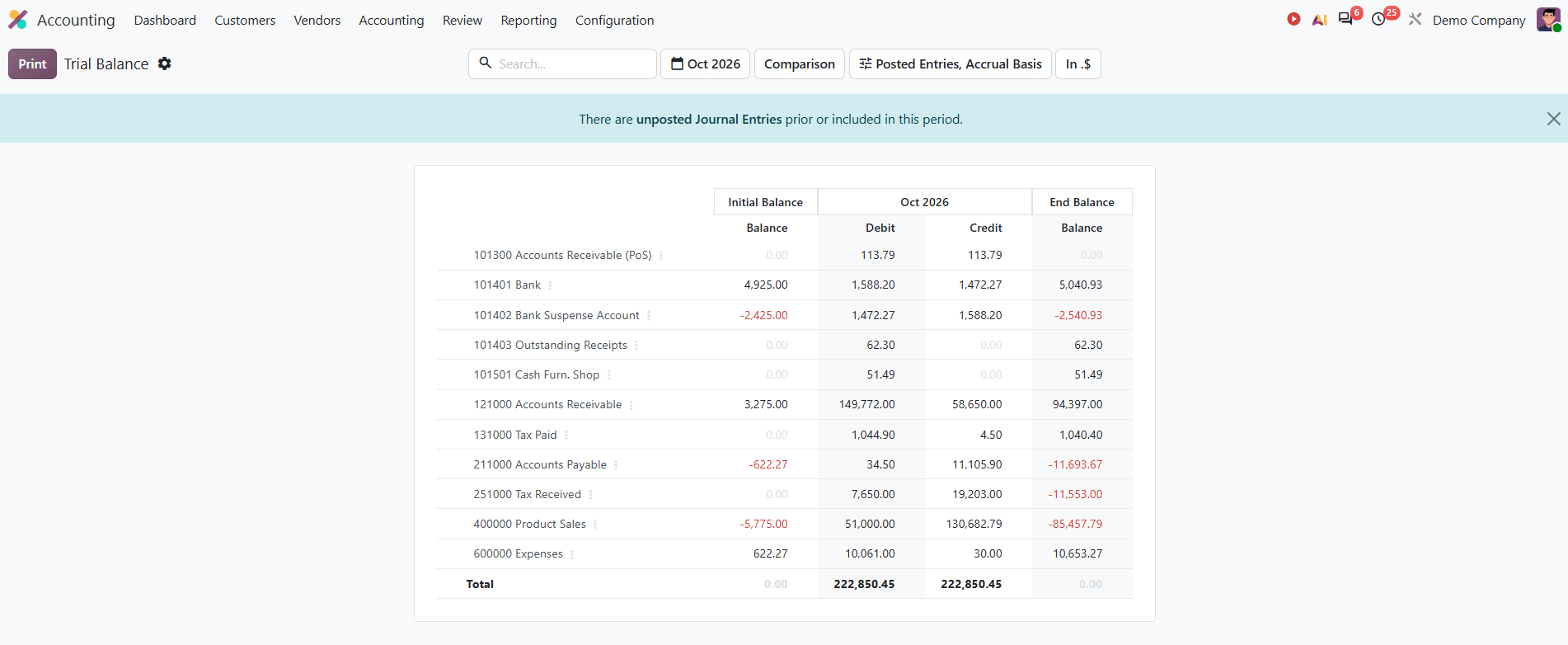Open options dots for 101403 Outstanding Receipts
Viewport: 1568px width, 645px height.
tap(636, 346)
